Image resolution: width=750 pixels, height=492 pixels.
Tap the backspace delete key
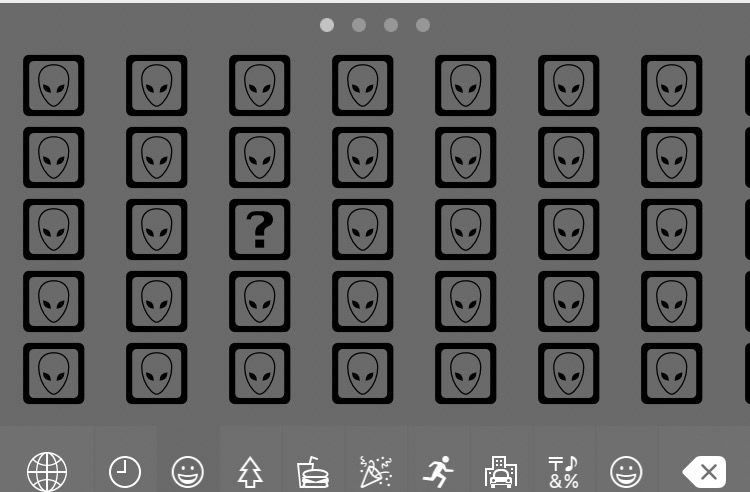[704, 472]
